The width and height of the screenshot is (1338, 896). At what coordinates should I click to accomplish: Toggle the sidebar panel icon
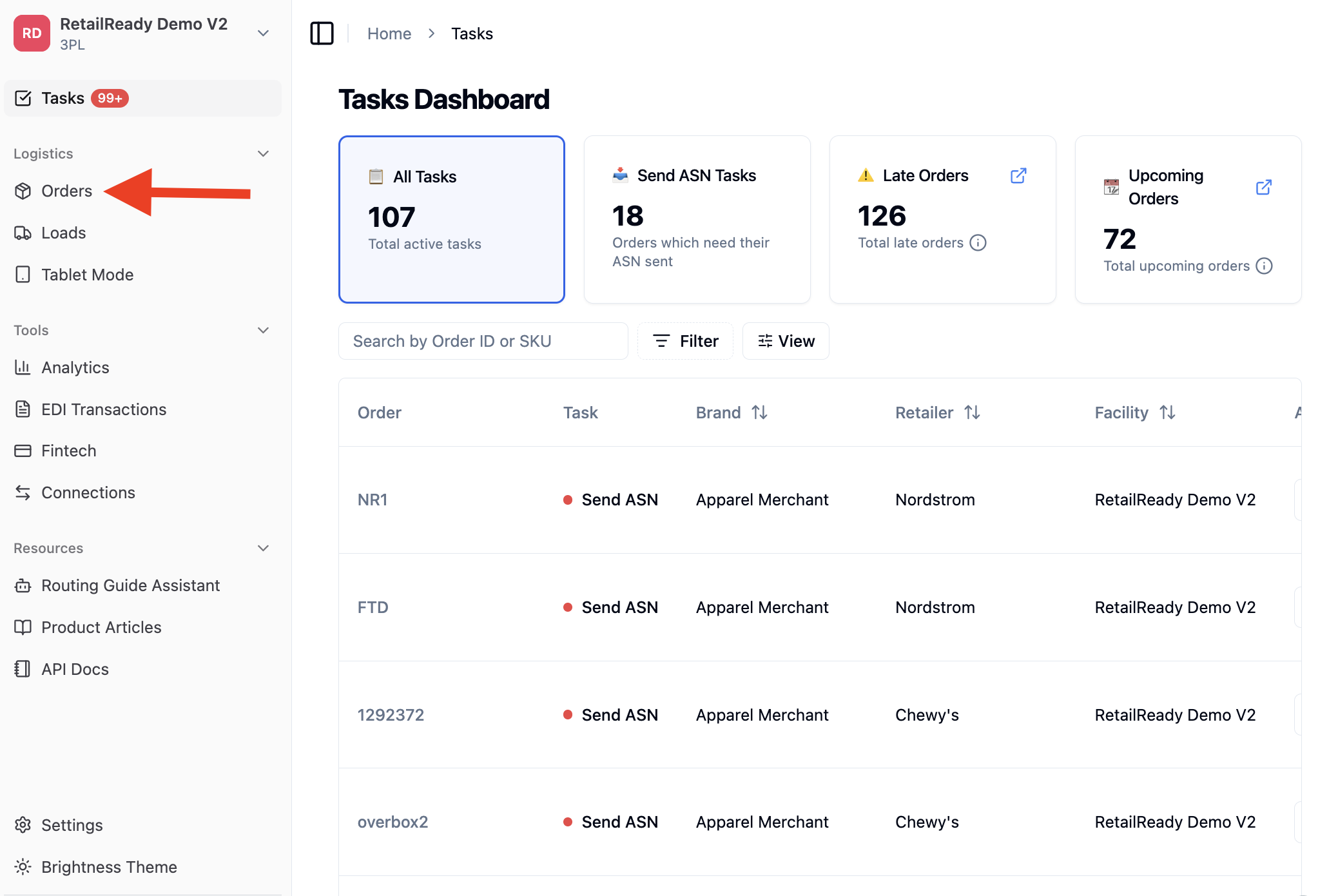click(x=322, y=34)
